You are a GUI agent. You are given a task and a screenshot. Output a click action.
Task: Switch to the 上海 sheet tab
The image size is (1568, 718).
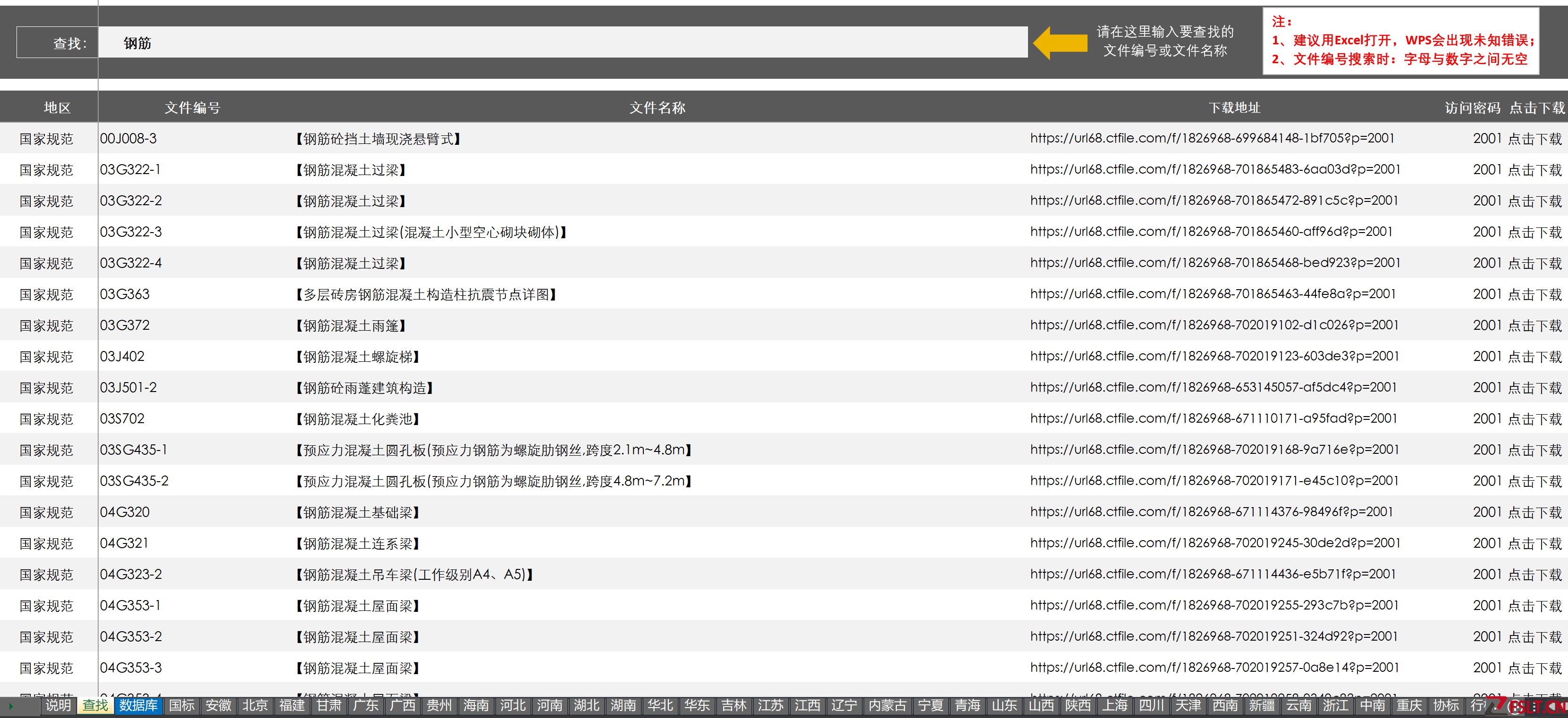point(1114,705)
